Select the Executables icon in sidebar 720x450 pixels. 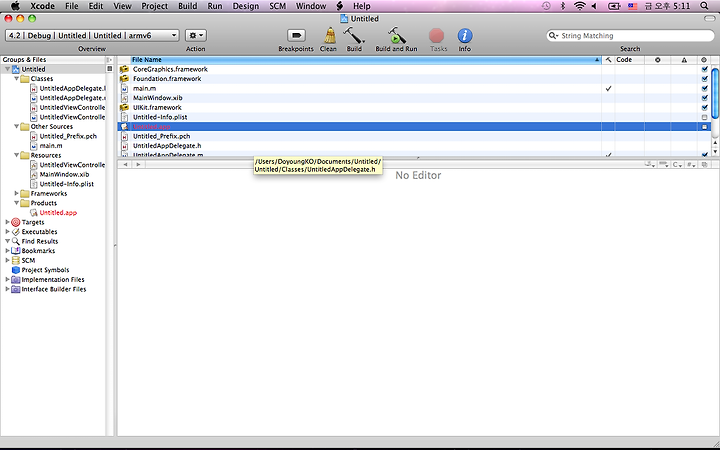pyautogui.click(x=16, y=232)
